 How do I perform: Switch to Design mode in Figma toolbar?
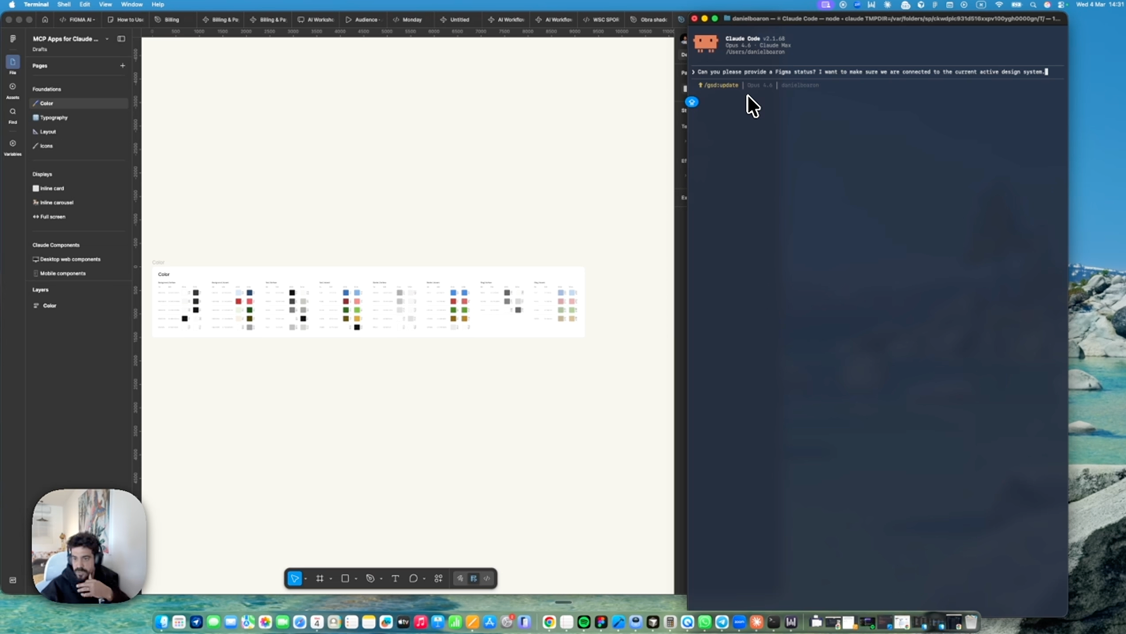coord(473,579)
